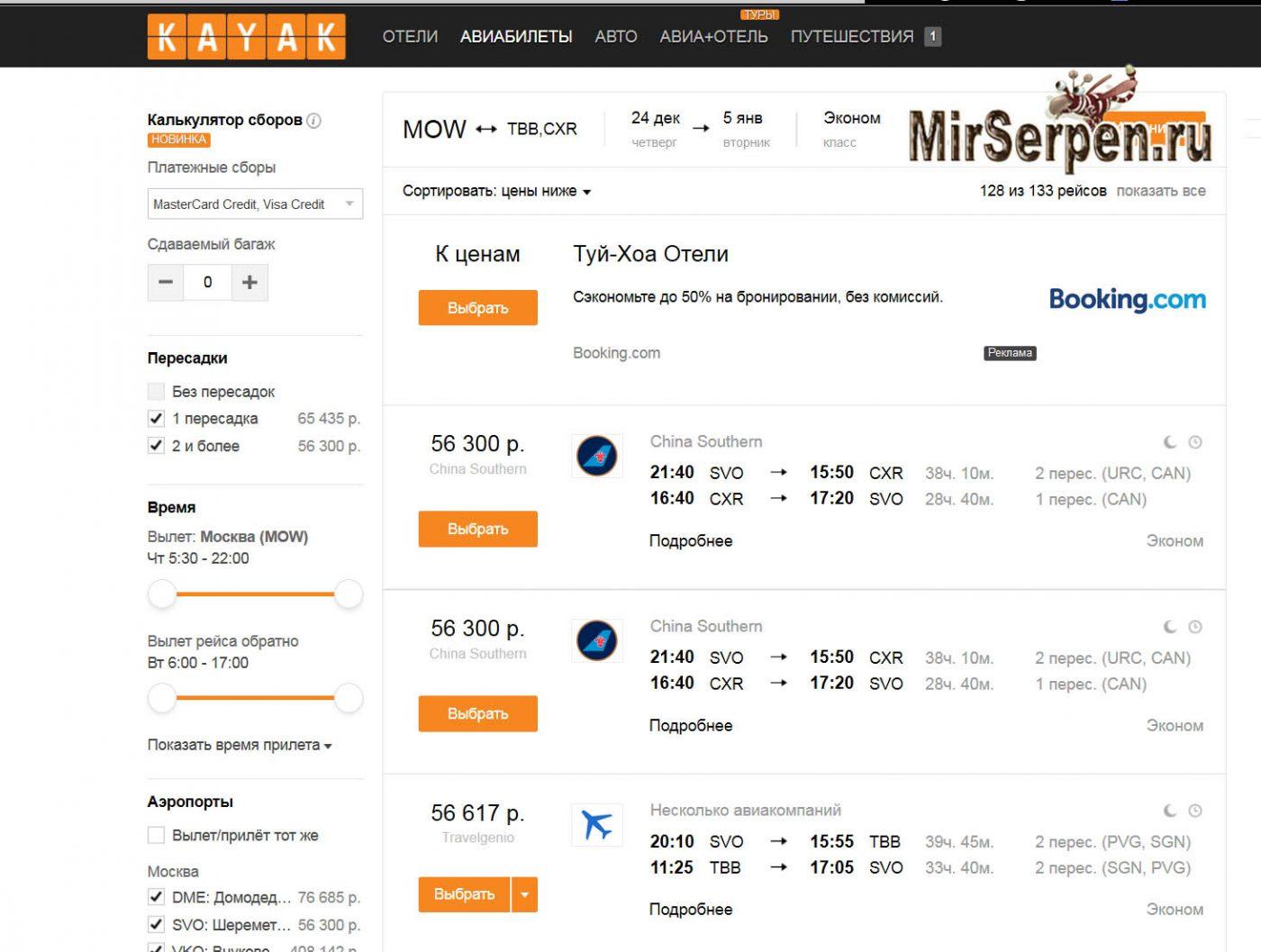Click the Реклама ad badge
Screen dimensions: 1261x952
coord(1010,353)
